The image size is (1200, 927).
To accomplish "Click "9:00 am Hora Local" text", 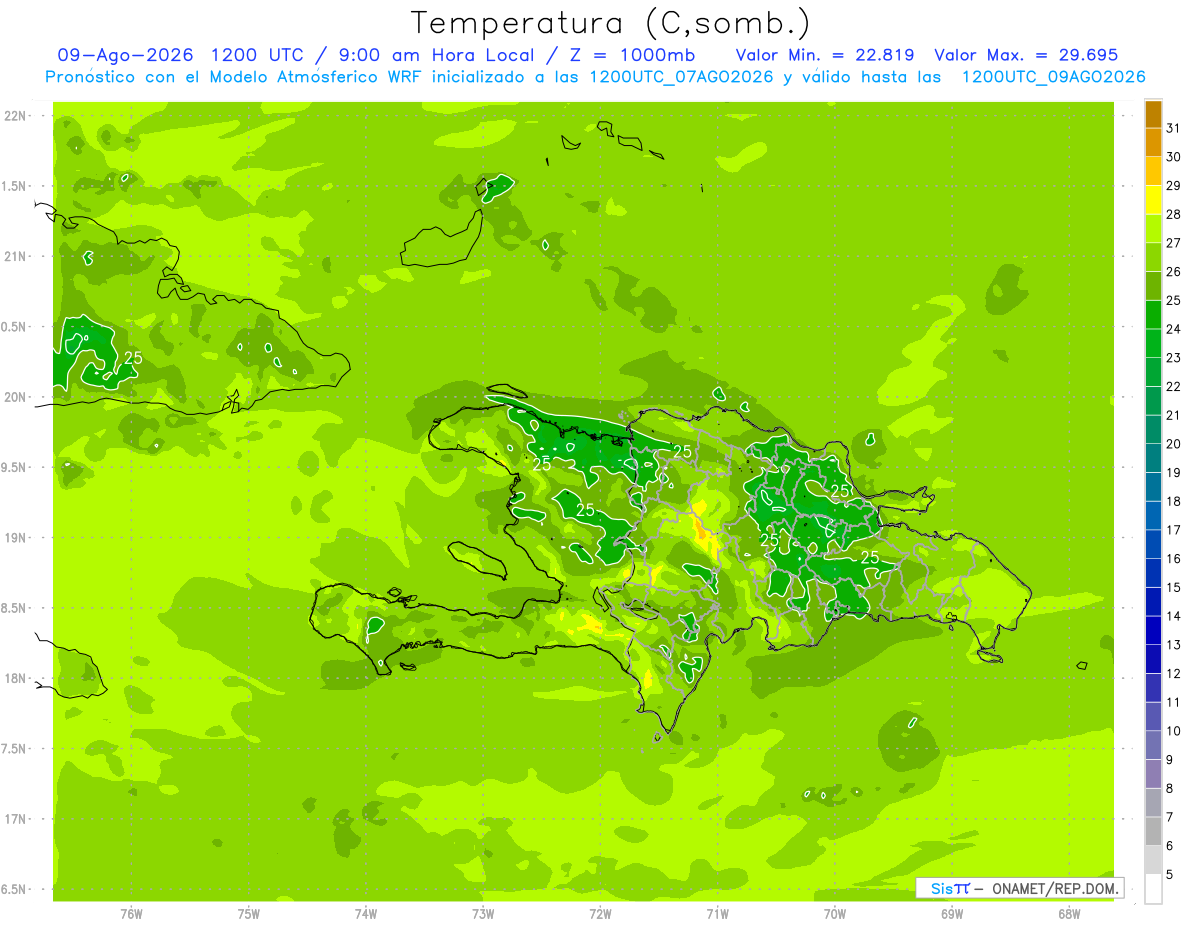I will click(436, 55).
